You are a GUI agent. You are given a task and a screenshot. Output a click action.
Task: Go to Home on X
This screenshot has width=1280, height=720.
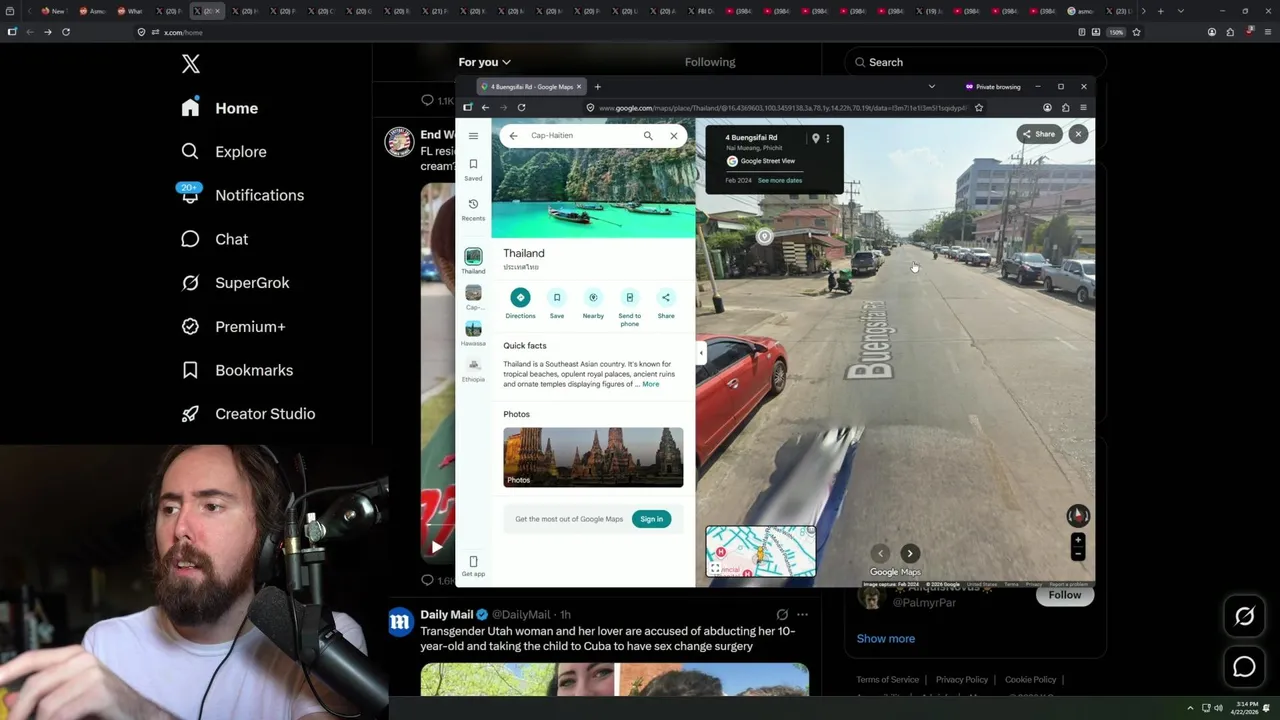point(220,108)
